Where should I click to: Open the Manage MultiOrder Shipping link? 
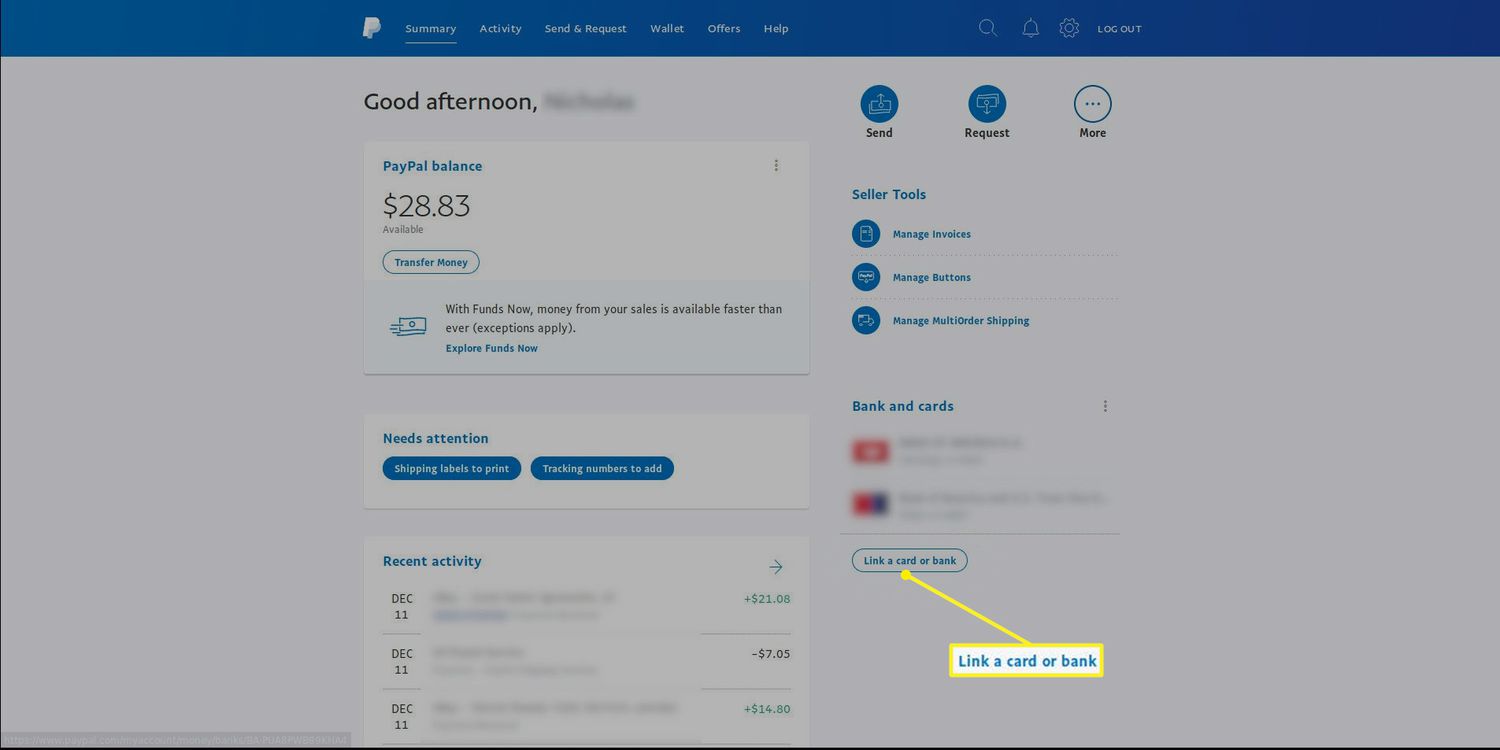[x=961, y=320]
